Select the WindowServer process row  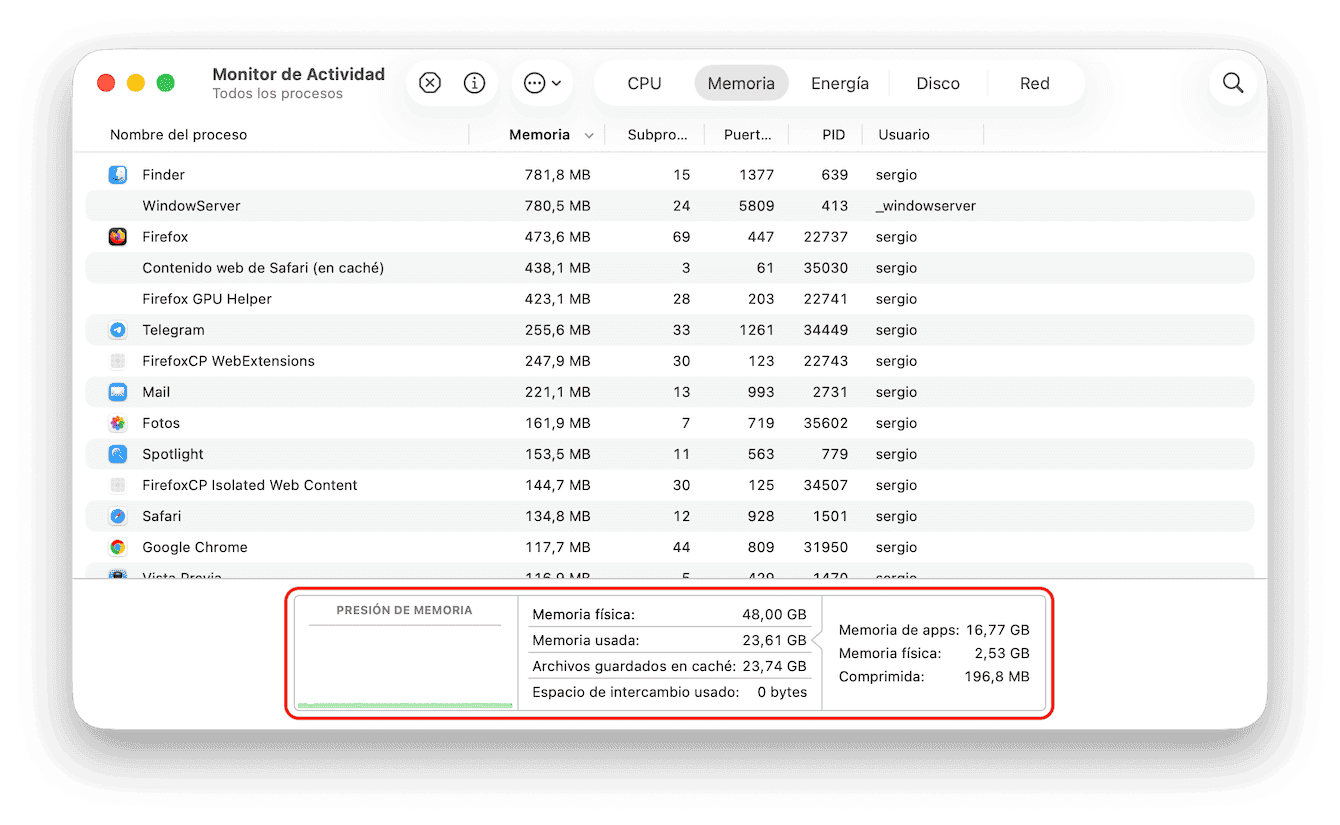(670, 206)
